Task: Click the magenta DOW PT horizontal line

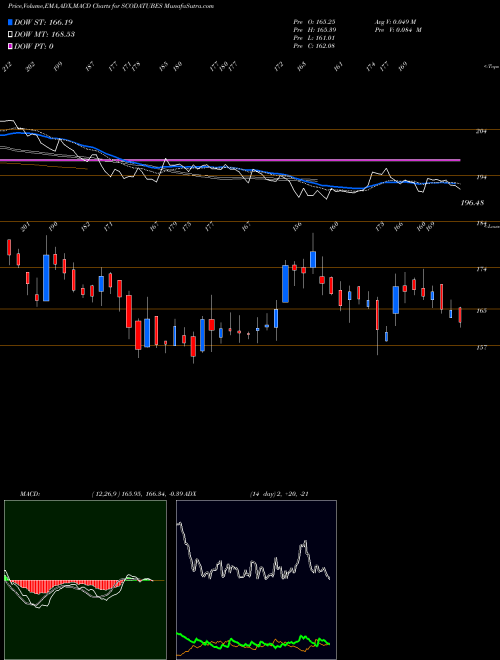Action: pyautogui.click(x=230, y=160)
